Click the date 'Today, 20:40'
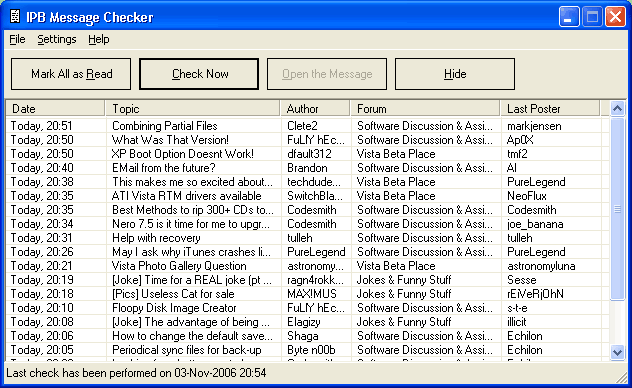The image size is (632, 388). click(42, 168)
